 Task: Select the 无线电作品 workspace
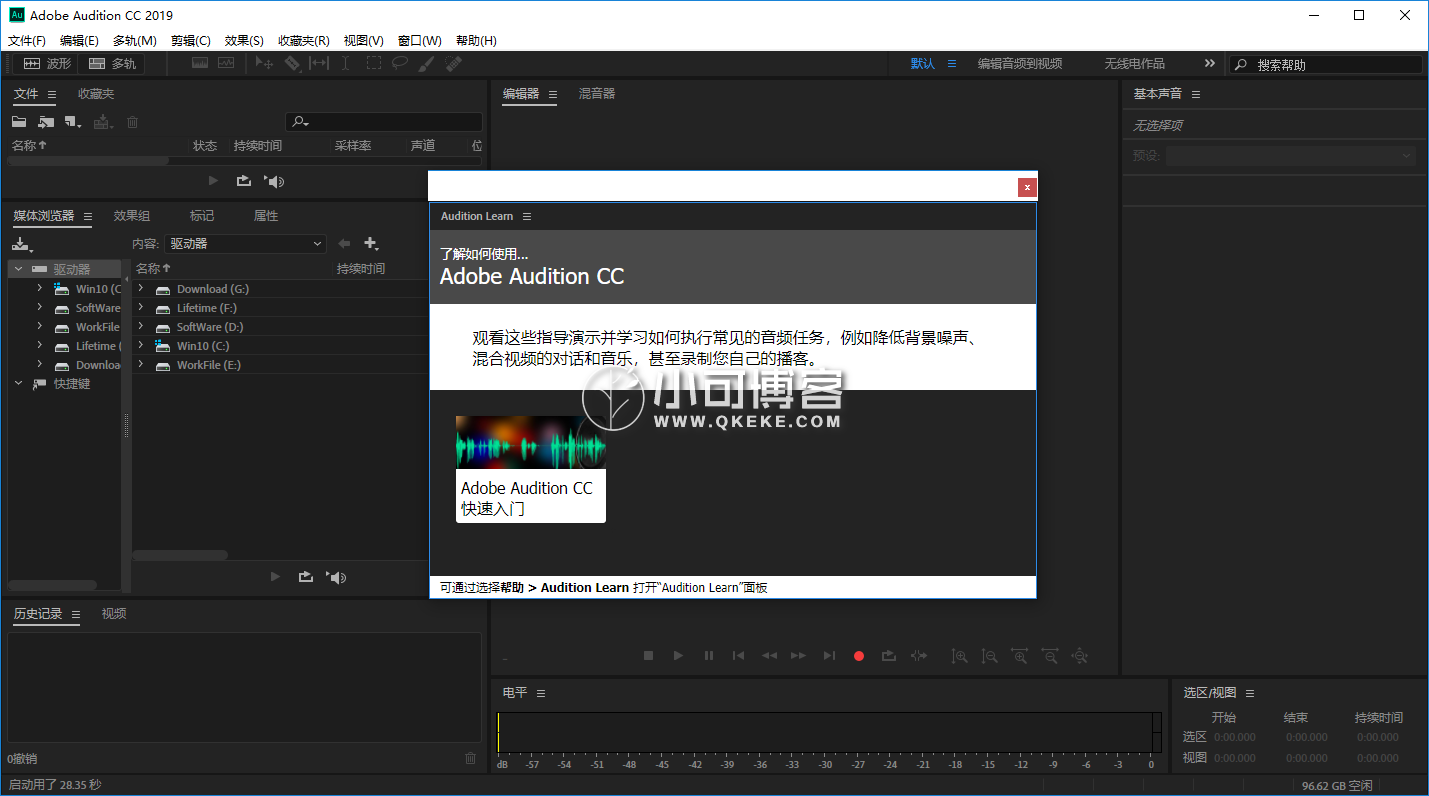(x=1135, y=64)
